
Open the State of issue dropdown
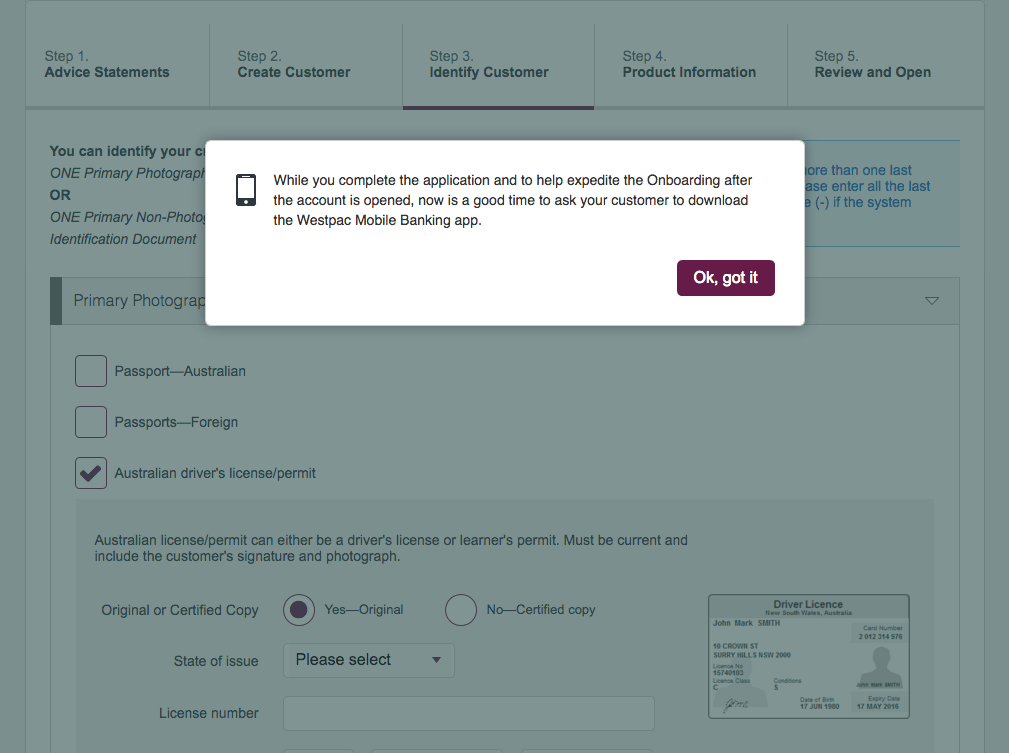[x=369, y=660]
